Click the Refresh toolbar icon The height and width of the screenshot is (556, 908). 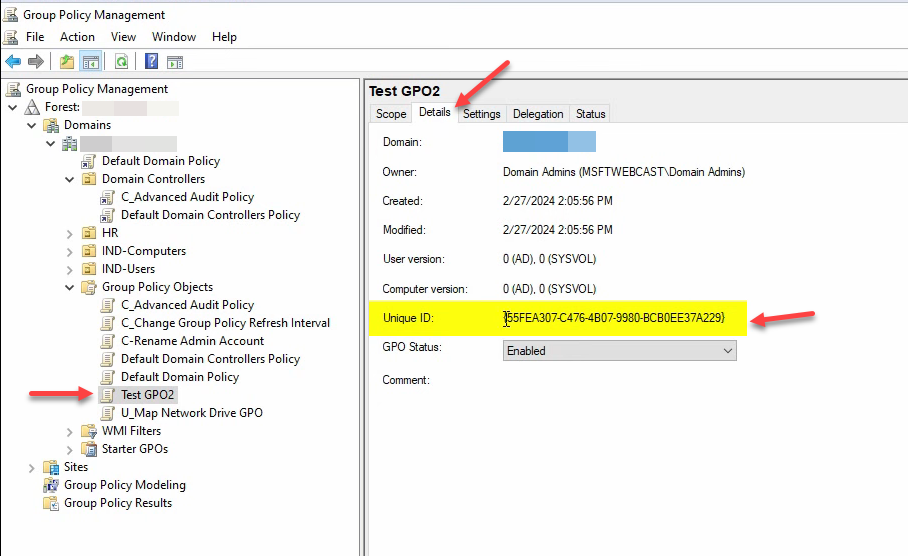[x=122, y=61]
